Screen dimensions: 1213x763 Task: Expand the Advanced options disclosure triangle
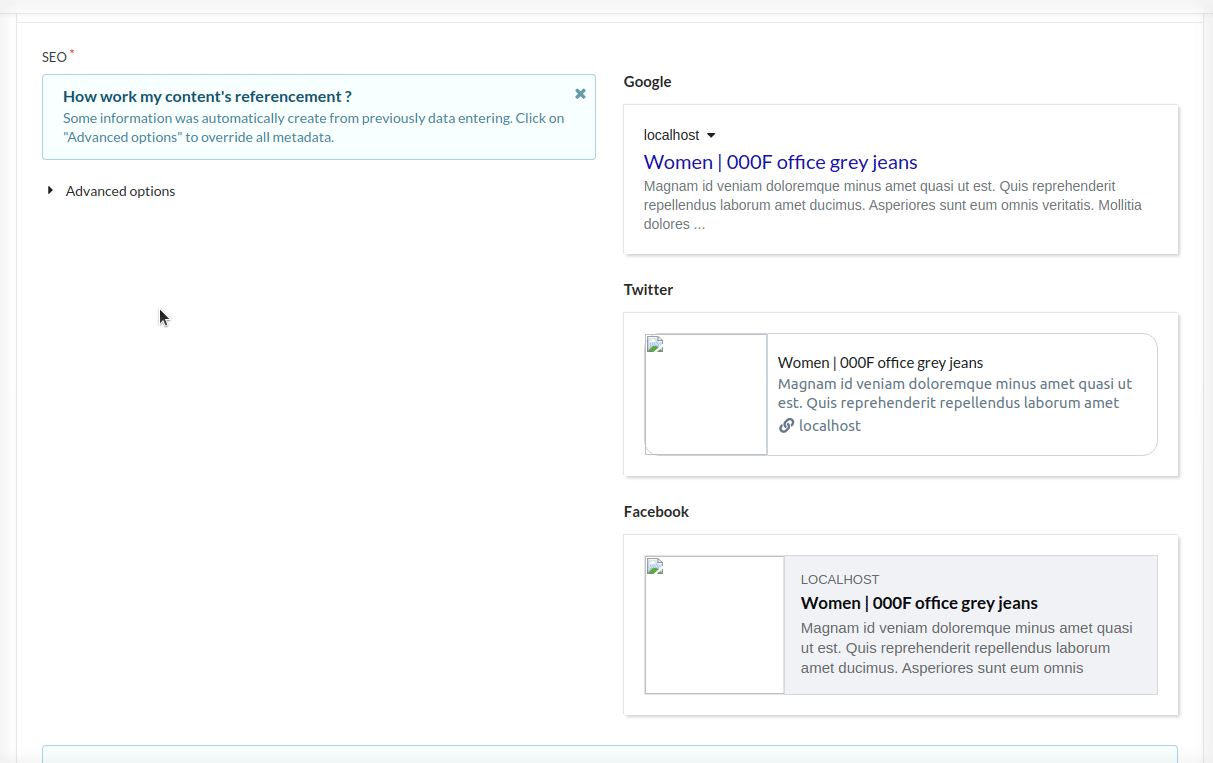pyautogui.click(x=50, y=190)
